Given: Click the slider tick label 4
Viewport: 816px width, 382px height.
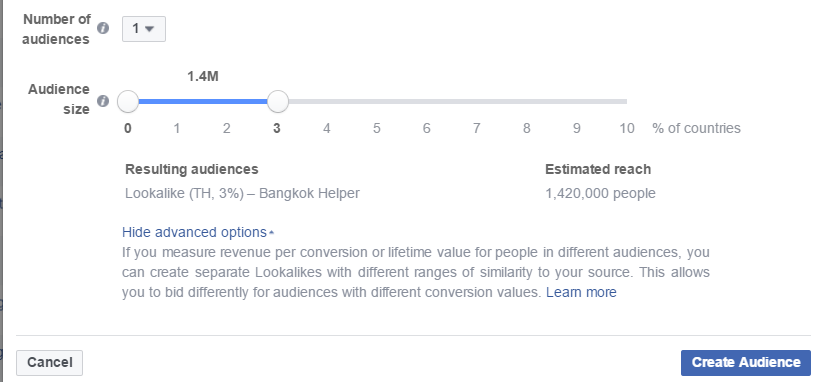Looking at the screenshot, I should tap(326, 129).
